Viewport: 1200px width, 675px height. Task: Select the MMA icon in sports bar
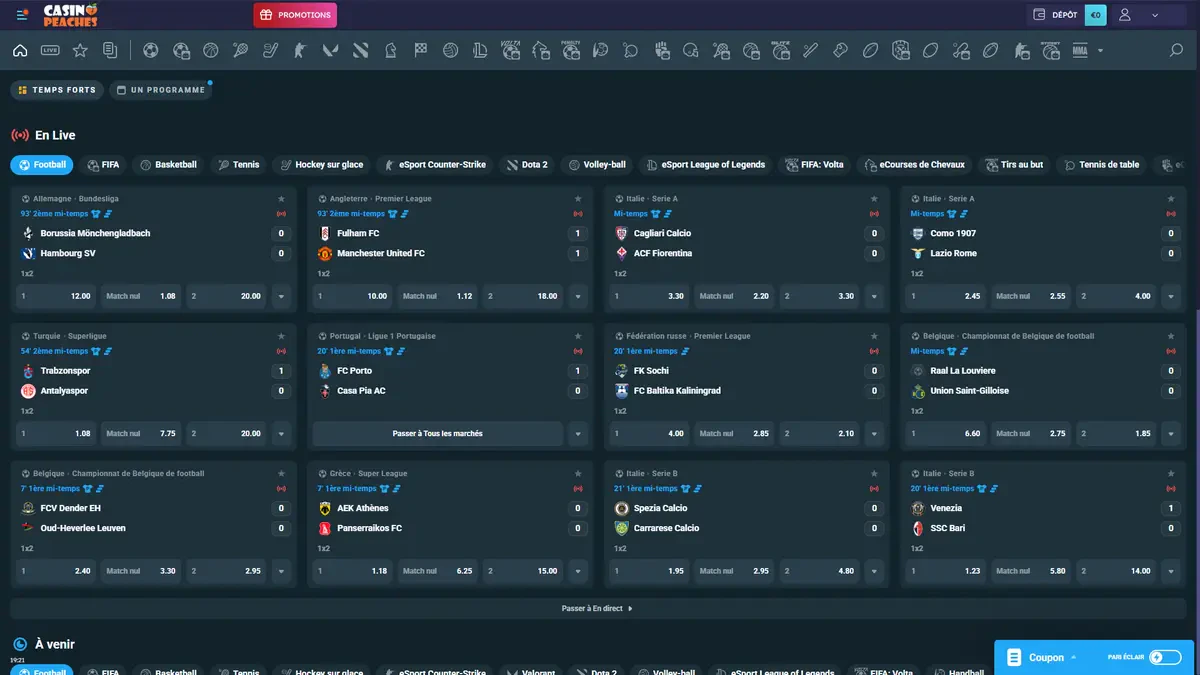[x=1080, y=50]
